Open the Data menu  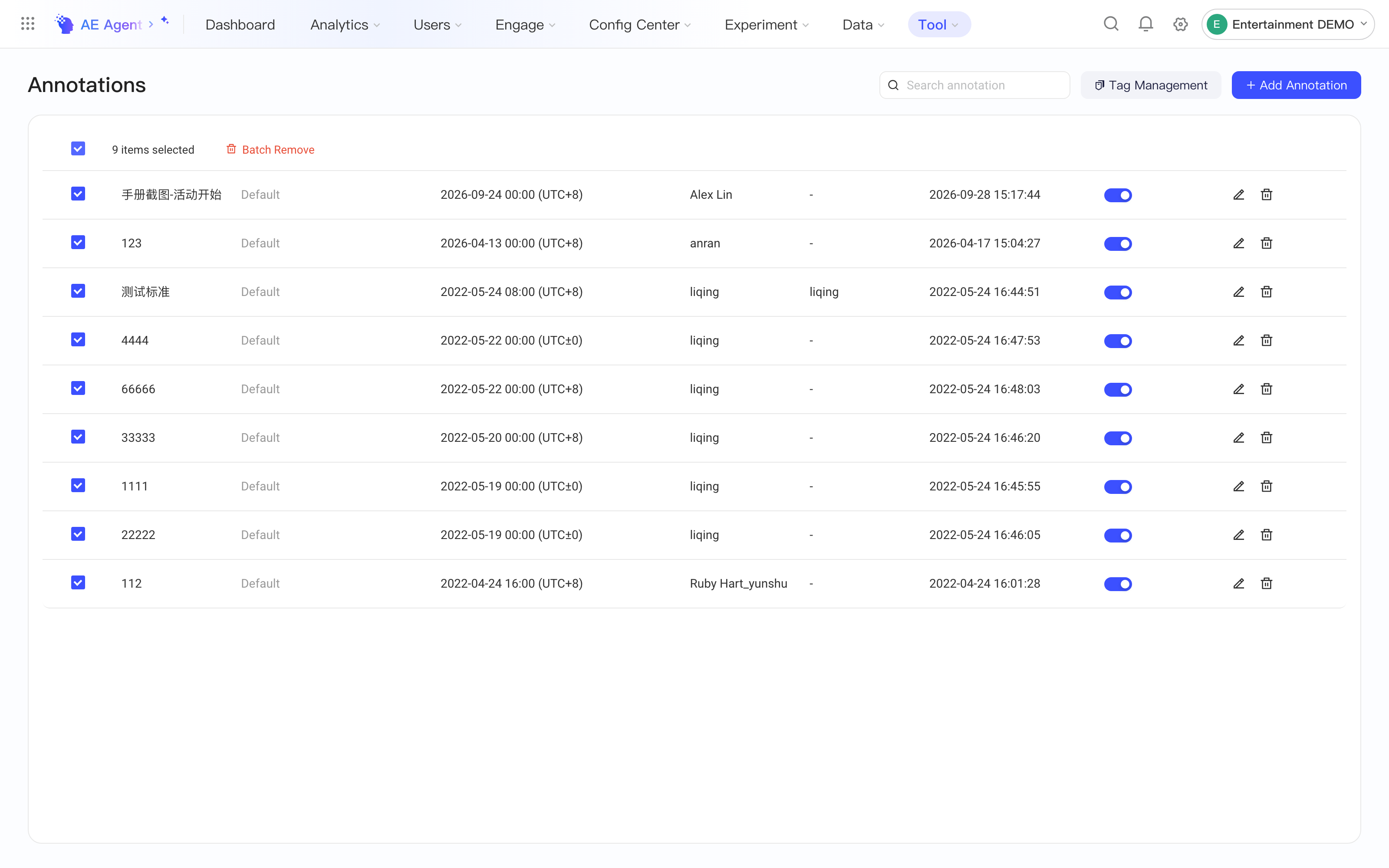click(x=863, y=25)
